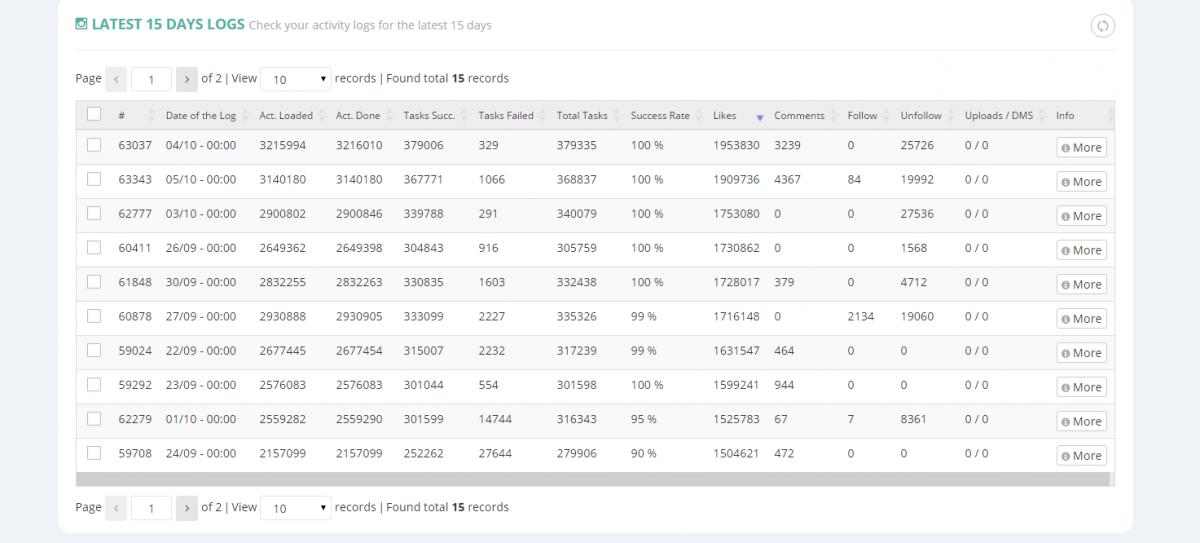Tick the checkbox for log 61848

94,282
